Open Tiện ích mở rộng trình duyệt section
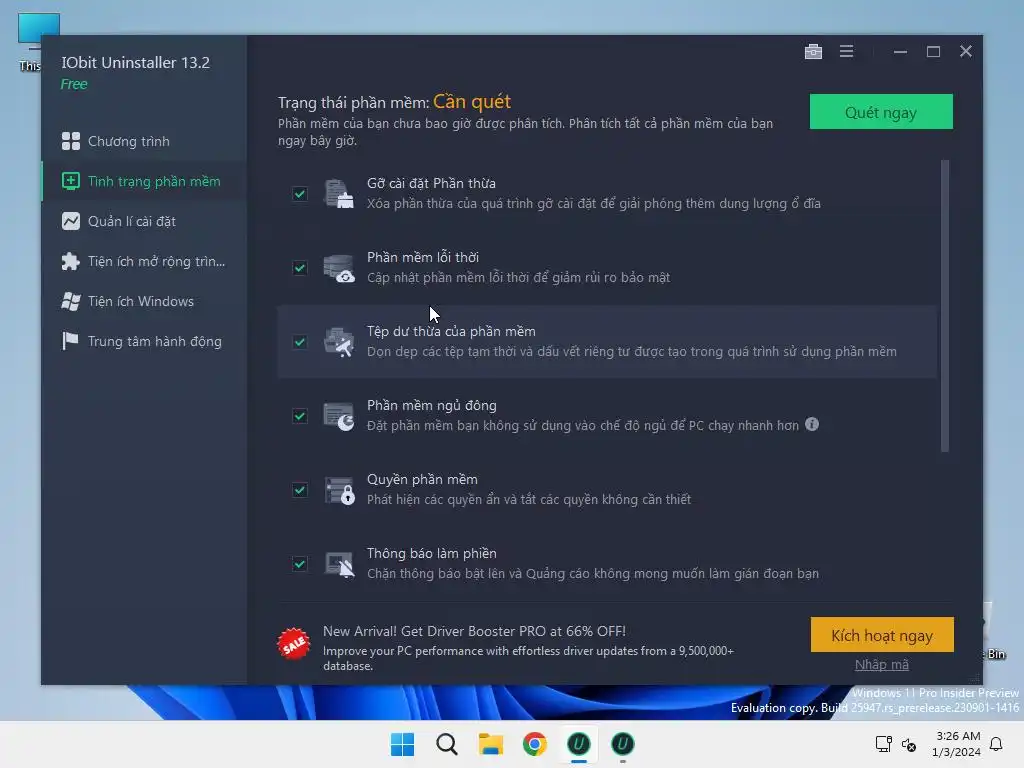The image size is (1024, 768). click(144, 261)
